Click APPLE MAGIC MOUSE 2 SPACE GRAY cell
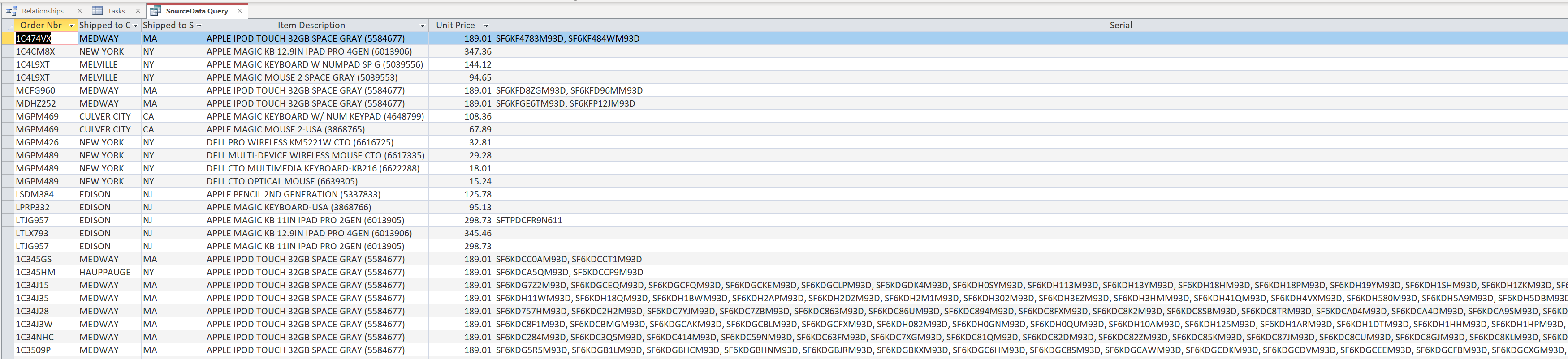The height and width of the screenshot is (359, 1568). pos(316,77)
